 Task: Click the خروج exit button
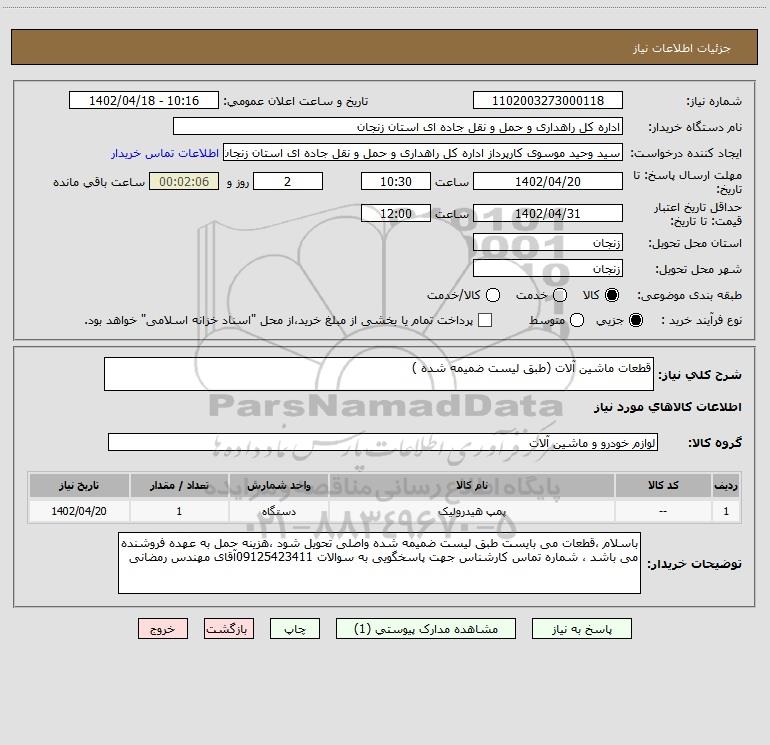coord(163,629)
